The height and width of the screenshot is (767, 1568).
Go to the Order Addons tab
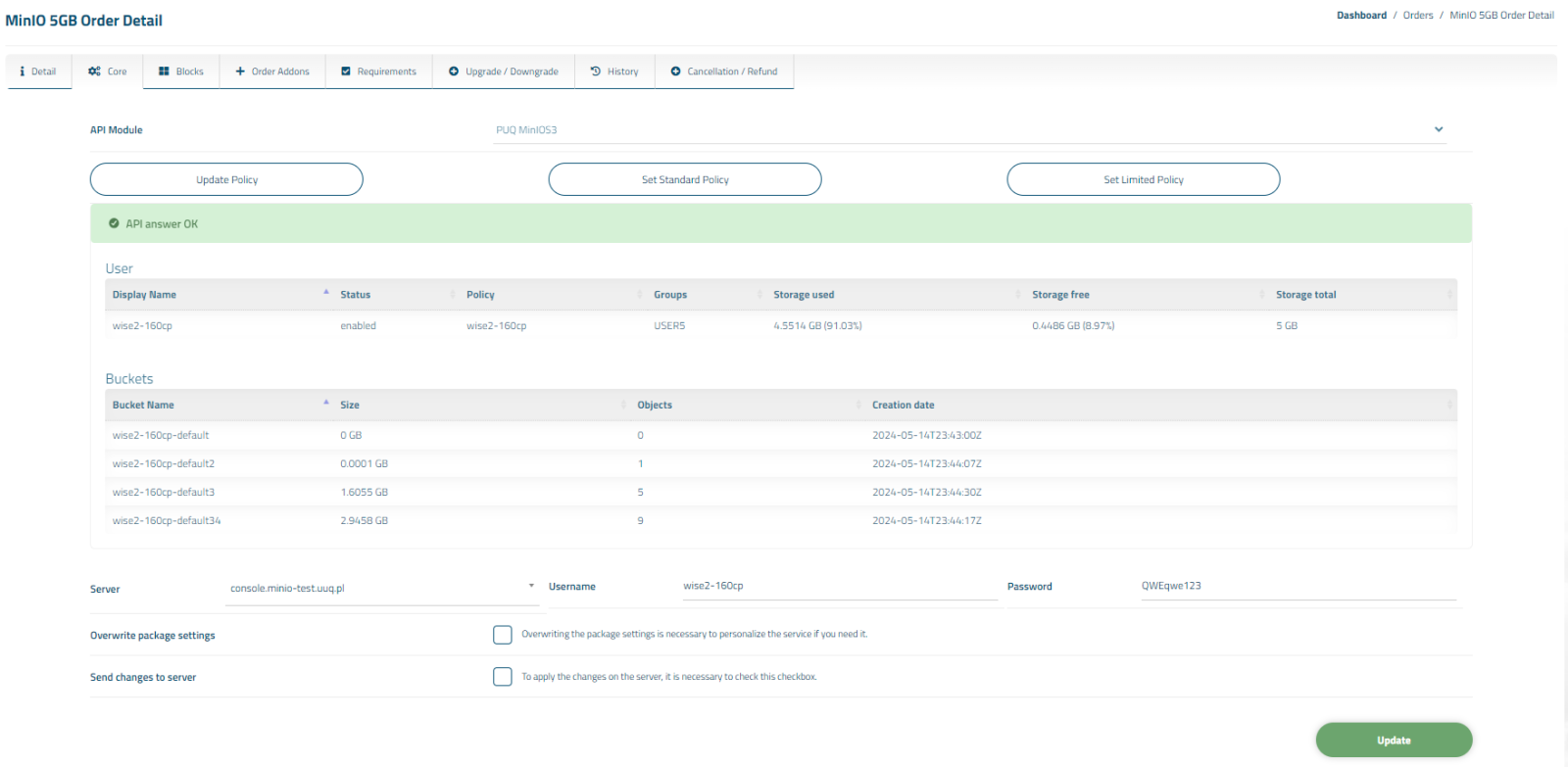[x=272, y=72]
